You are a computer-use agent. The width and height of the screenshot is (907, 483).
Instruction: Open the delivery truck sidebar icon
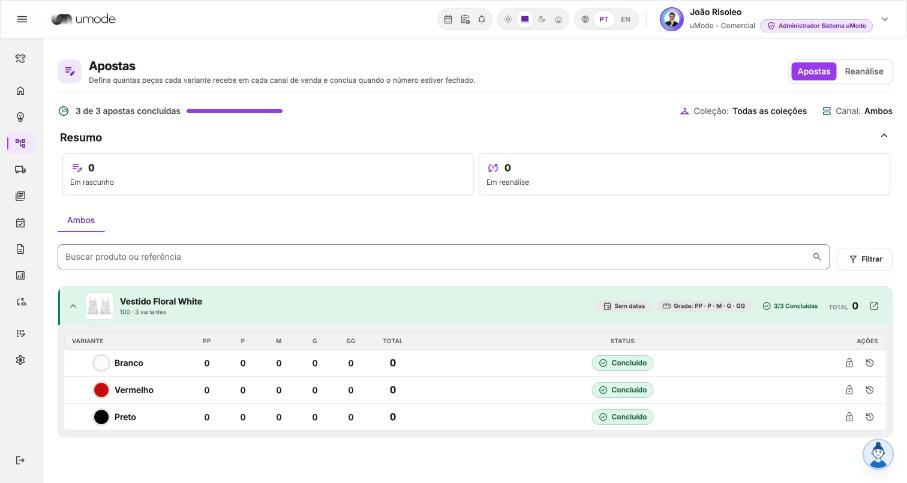click(x=20, y=169)
